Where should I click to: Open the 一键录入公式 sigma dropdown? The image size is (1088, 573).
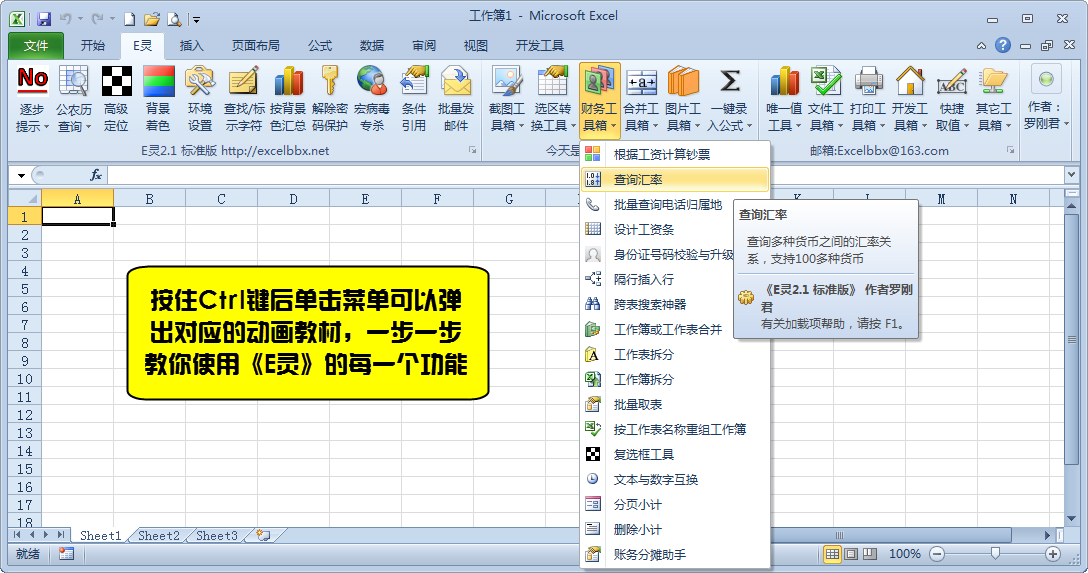[729, 99]
